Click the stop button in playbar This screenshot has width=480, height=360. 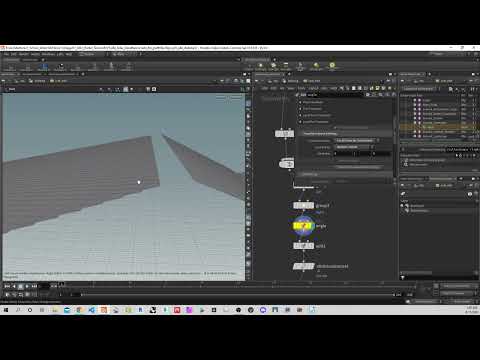coord(21,286)
